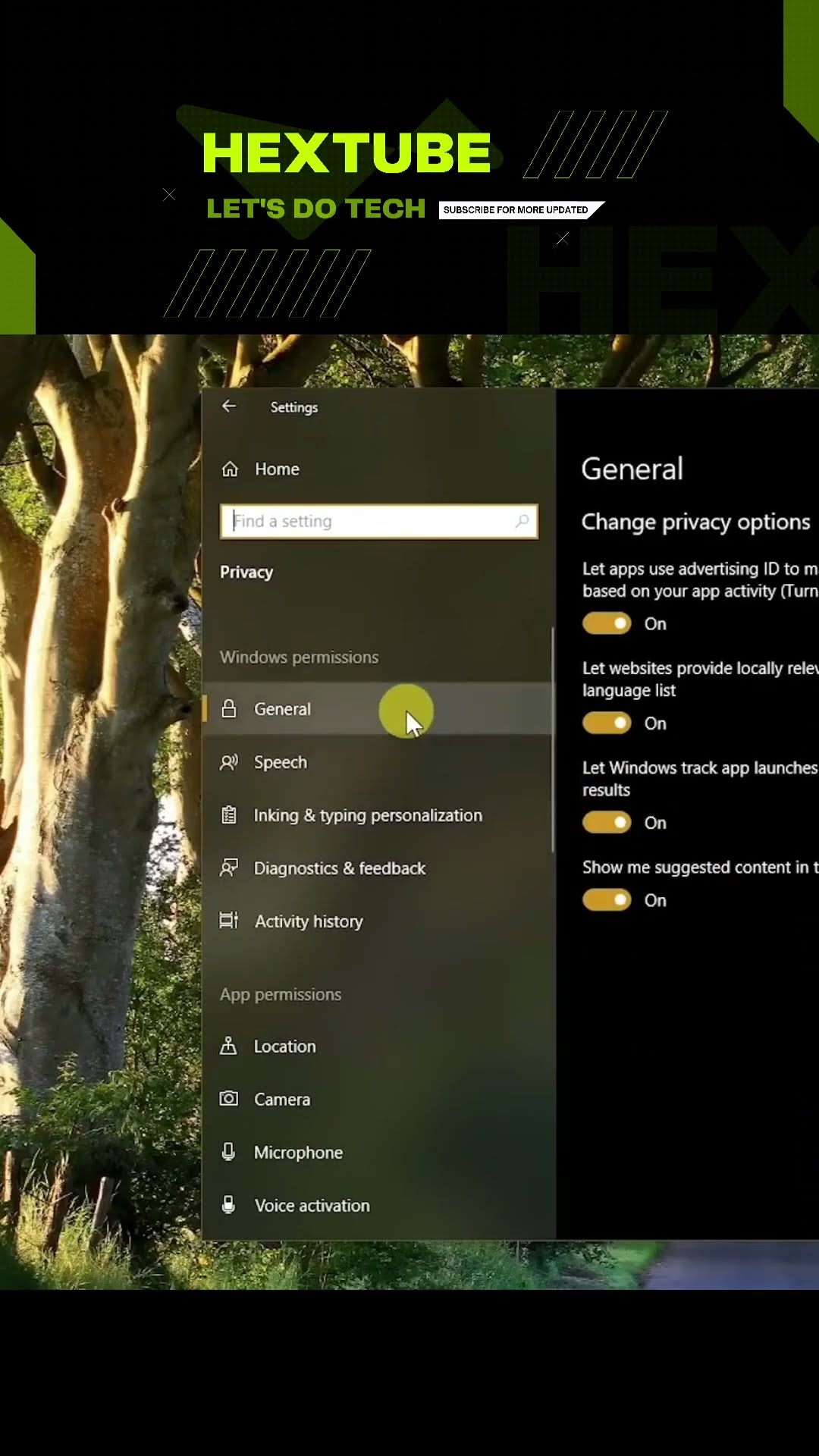Open Camera app permissions
Viewport: 819px width, 1456px height.
(378, 1099)
